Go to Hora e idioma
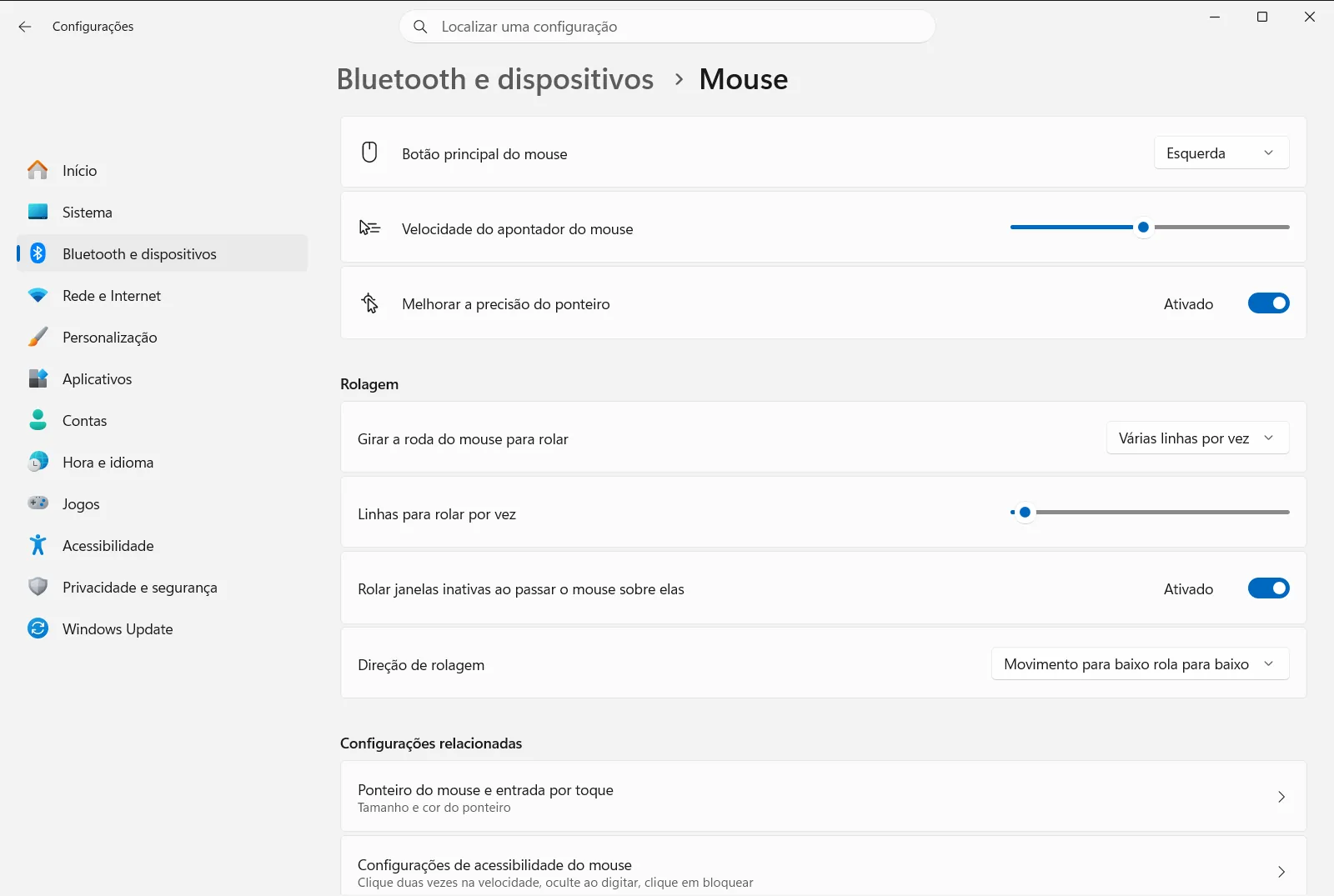The height and width of the screenshot is (896, 1334). coord(162,462)
